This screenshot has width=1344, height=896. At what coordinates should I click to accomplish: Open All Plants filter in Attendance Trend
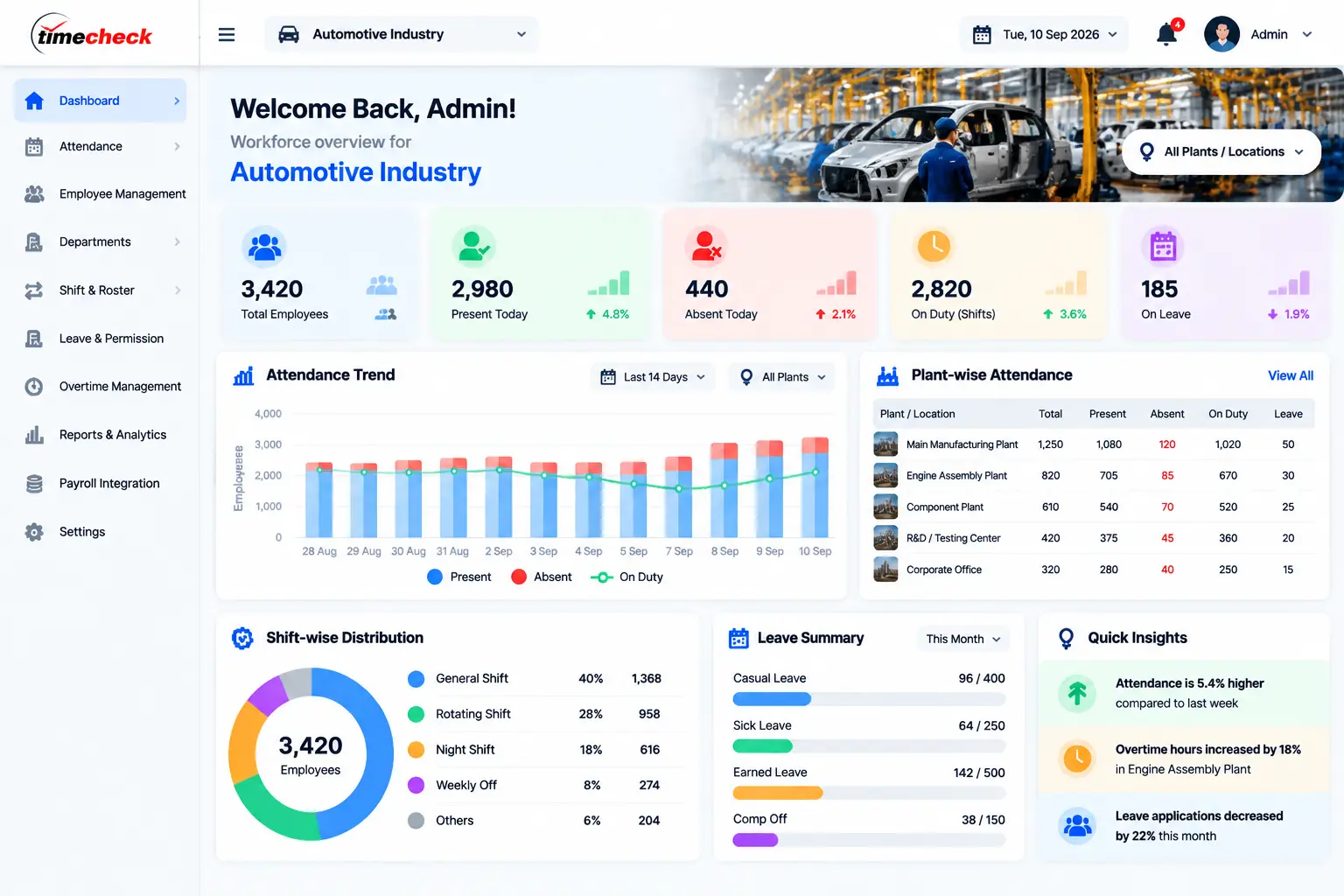[782, 377]
